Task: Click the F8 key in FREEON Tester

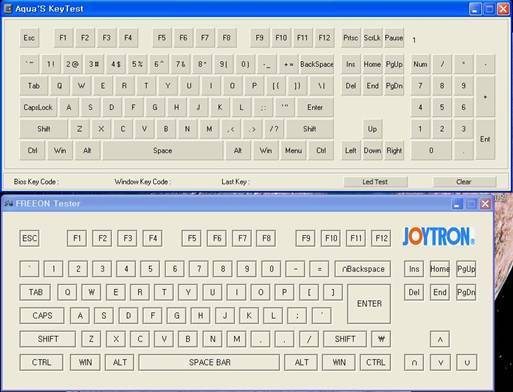Action: [x=266, y=238]
